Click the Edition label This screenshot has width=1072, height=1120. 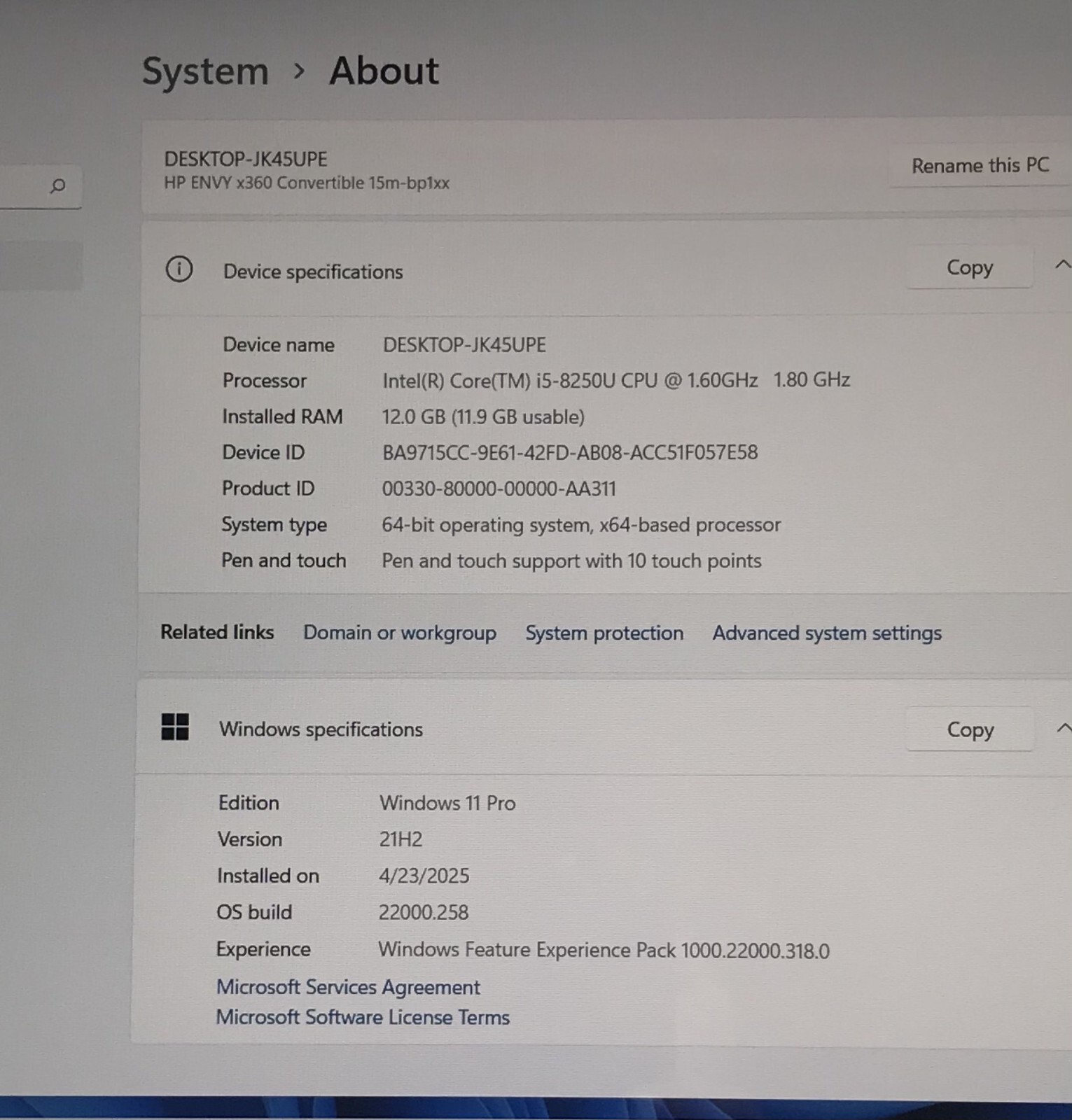pyautogui.click(x=249, y=803)
